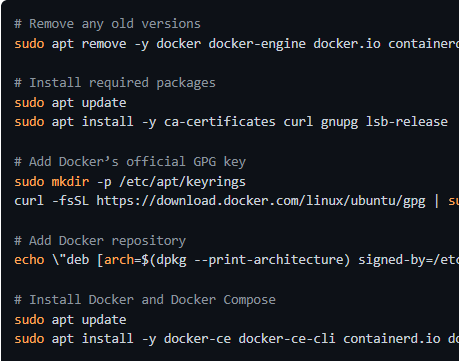Click 'sudo apt update' under Install Docker and Docker Compose
This screenshot has height=361, width=459.
pos(70,320)
